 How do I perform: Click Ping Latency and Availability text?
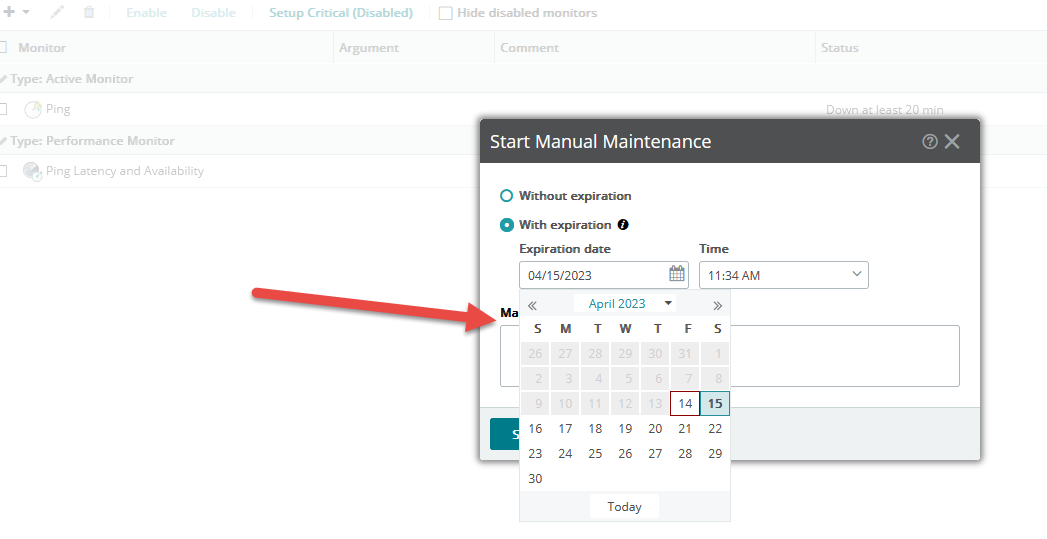(125, 171)
